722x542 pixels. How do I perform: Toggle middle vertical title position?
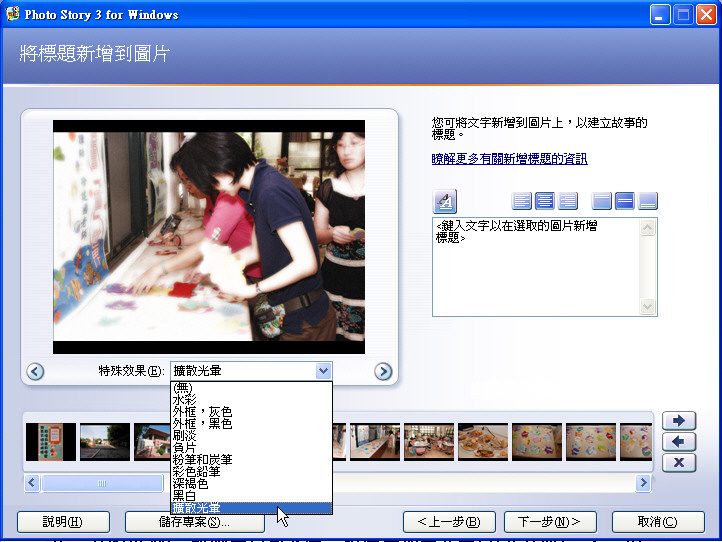pyautogui.click(x=625, y=201)
